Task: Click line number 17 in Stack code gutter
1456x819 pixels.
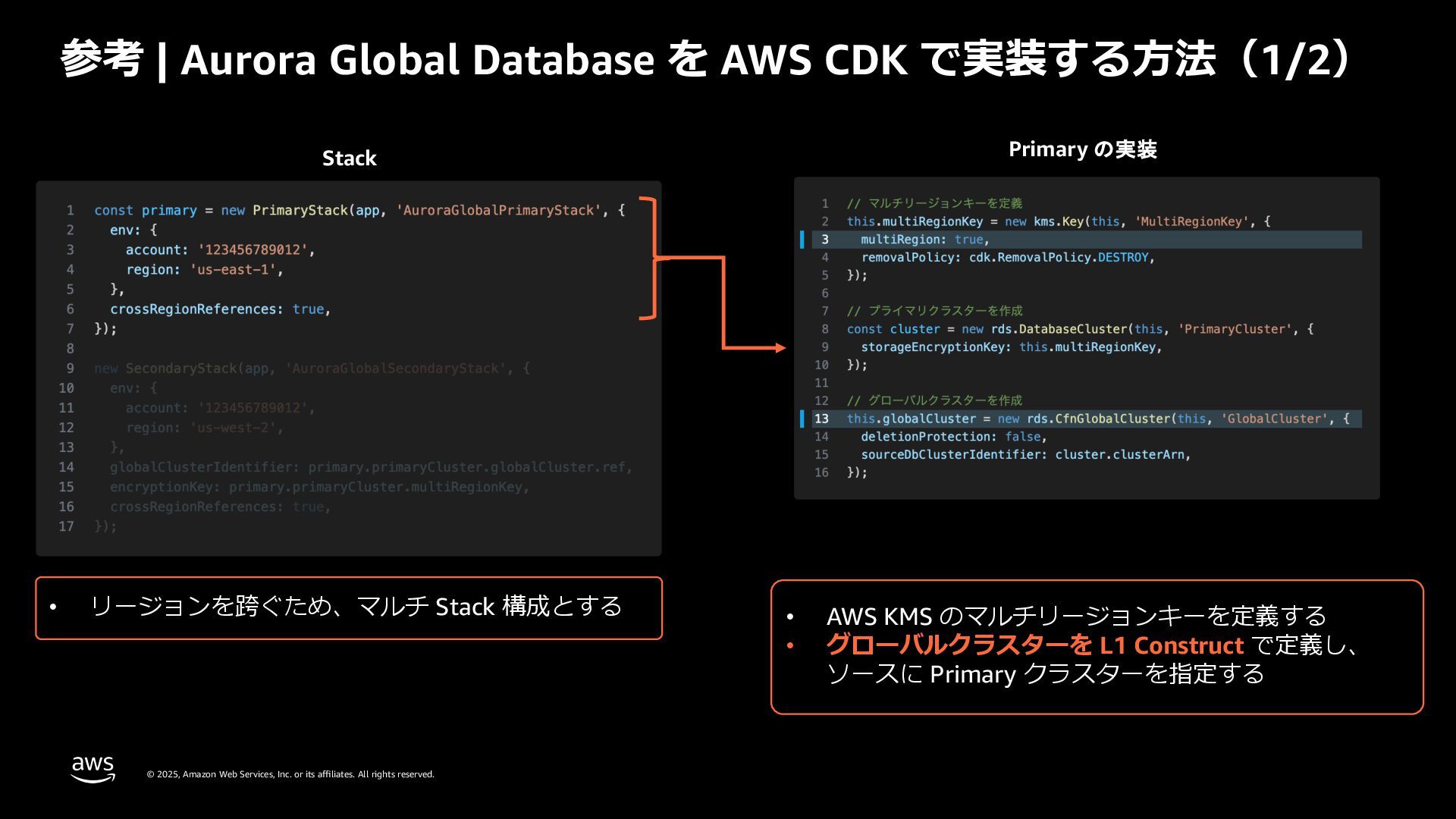Action: (67, 526)
